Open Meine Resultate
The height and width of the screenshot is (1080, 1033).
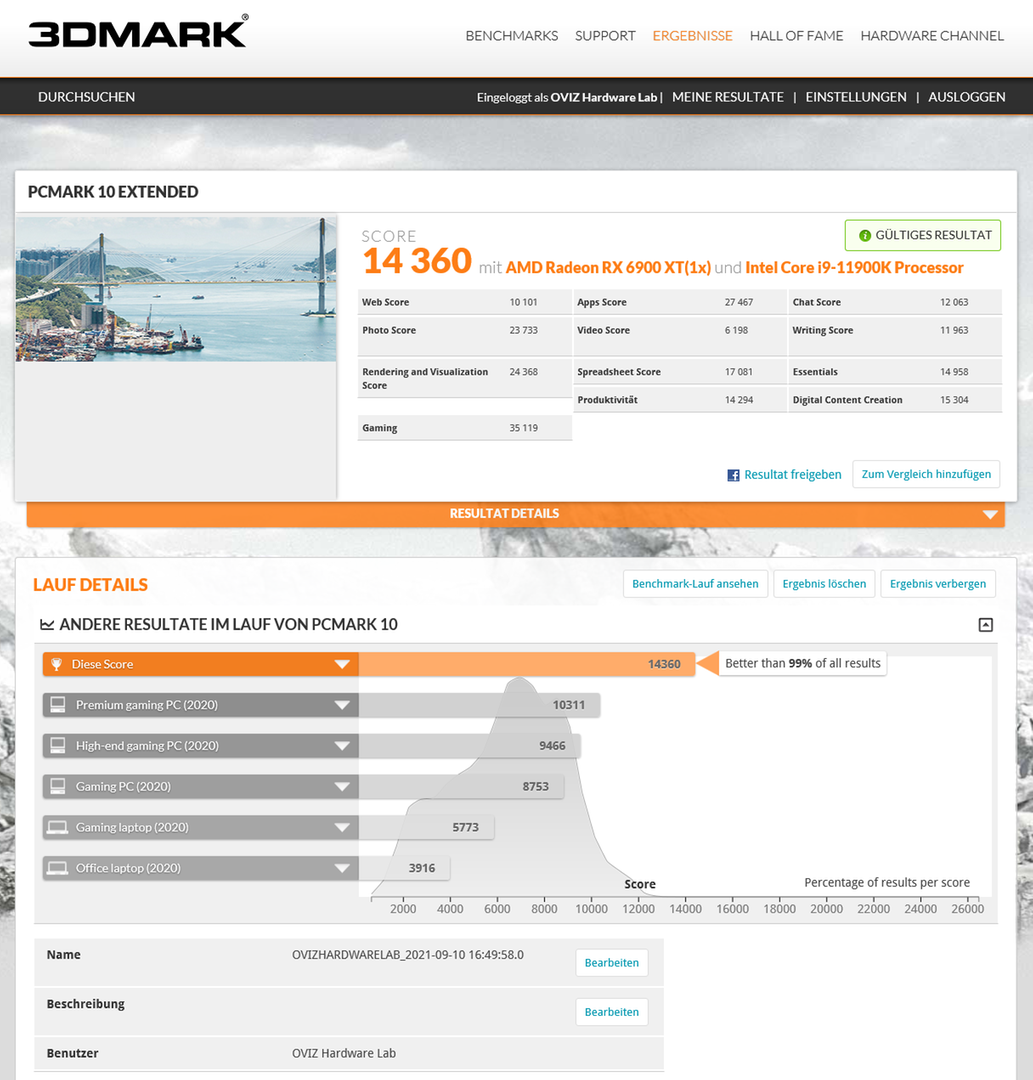coord(728,97)
